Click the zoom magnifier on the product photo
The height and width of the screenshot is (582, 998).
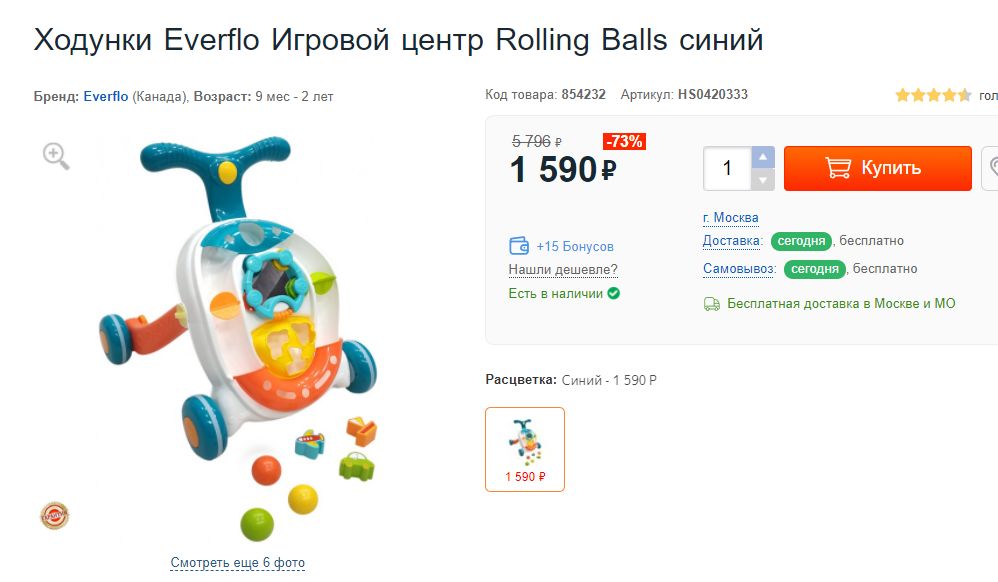click(51, 157)
